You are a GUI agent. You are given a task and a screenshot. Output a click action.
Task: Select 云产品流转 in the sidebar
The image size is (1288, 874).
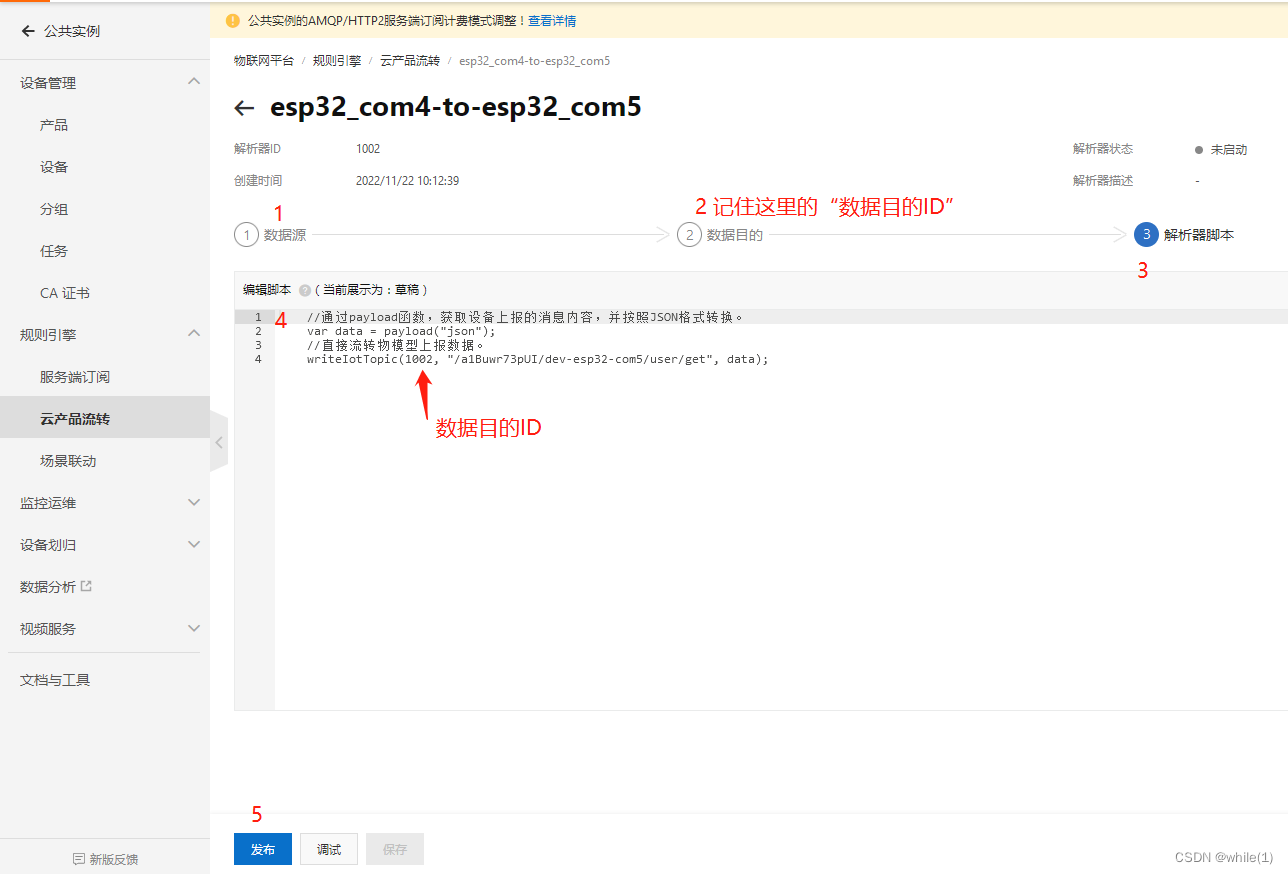coord(105,419)
